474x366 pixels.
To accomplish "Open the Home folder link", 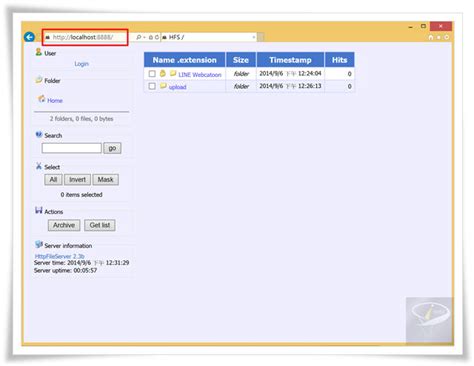I will click(x=55, y=100).
